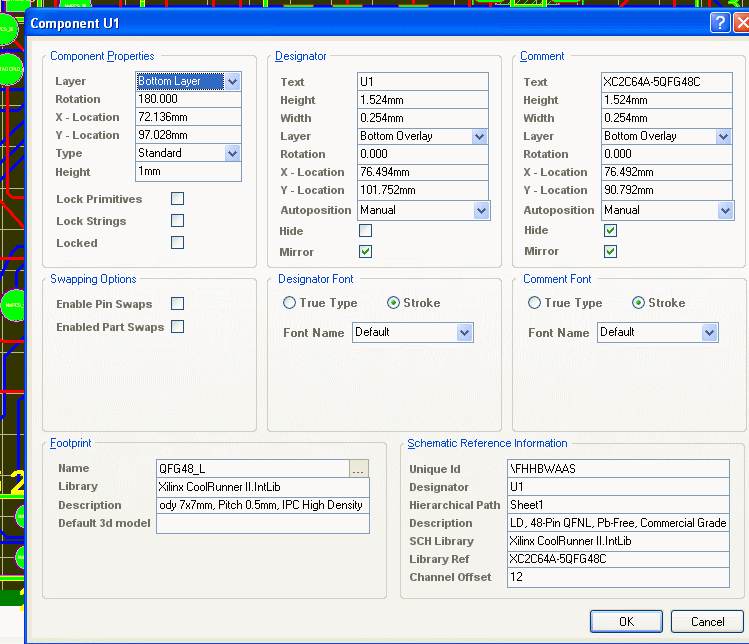Click Designator Width field 0.254mm
Image resolution: width=749 pixels, height=644 pixels.
tap(423, 118)
